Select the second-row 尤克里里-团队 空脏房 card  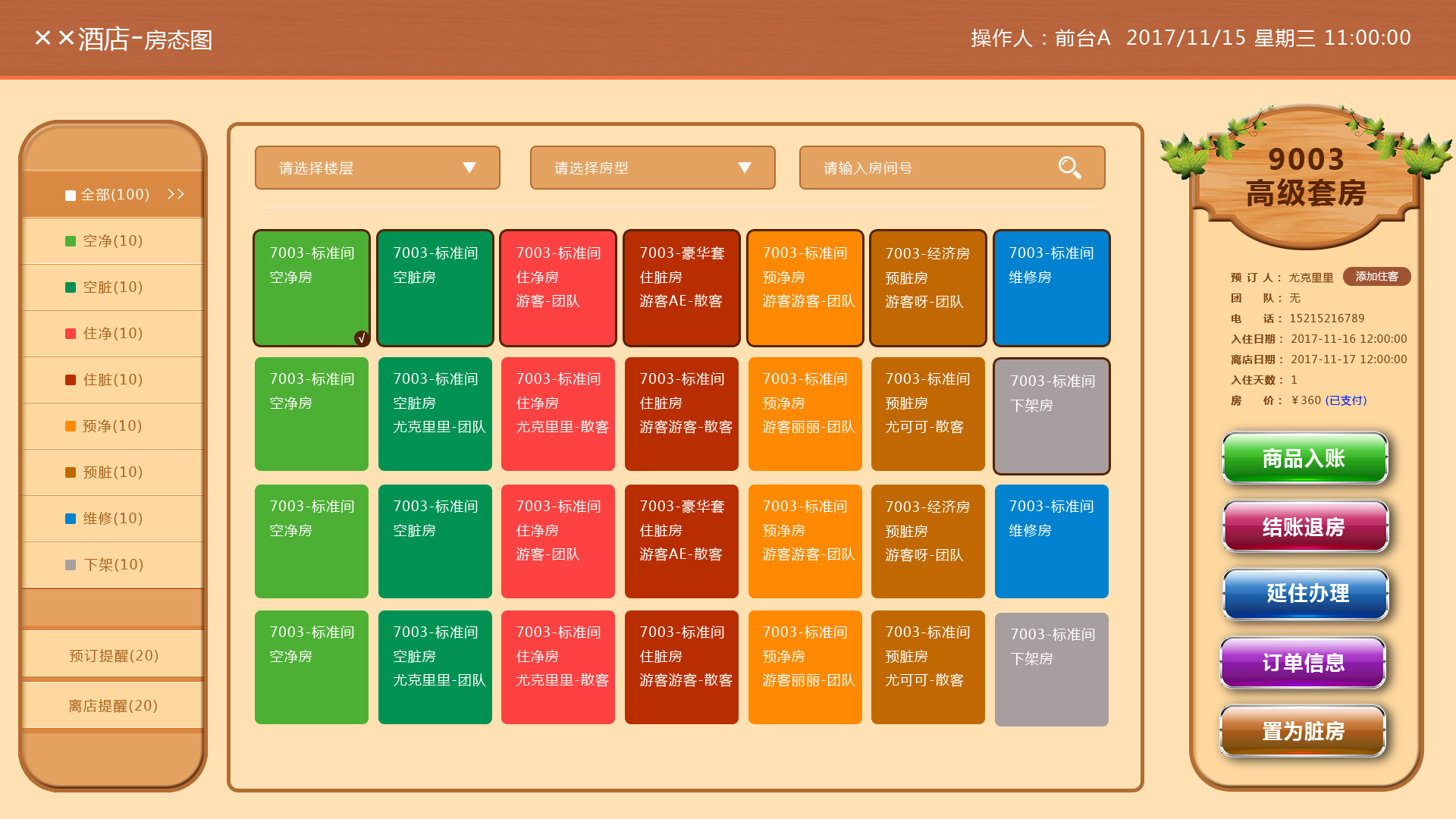(435, 414)
